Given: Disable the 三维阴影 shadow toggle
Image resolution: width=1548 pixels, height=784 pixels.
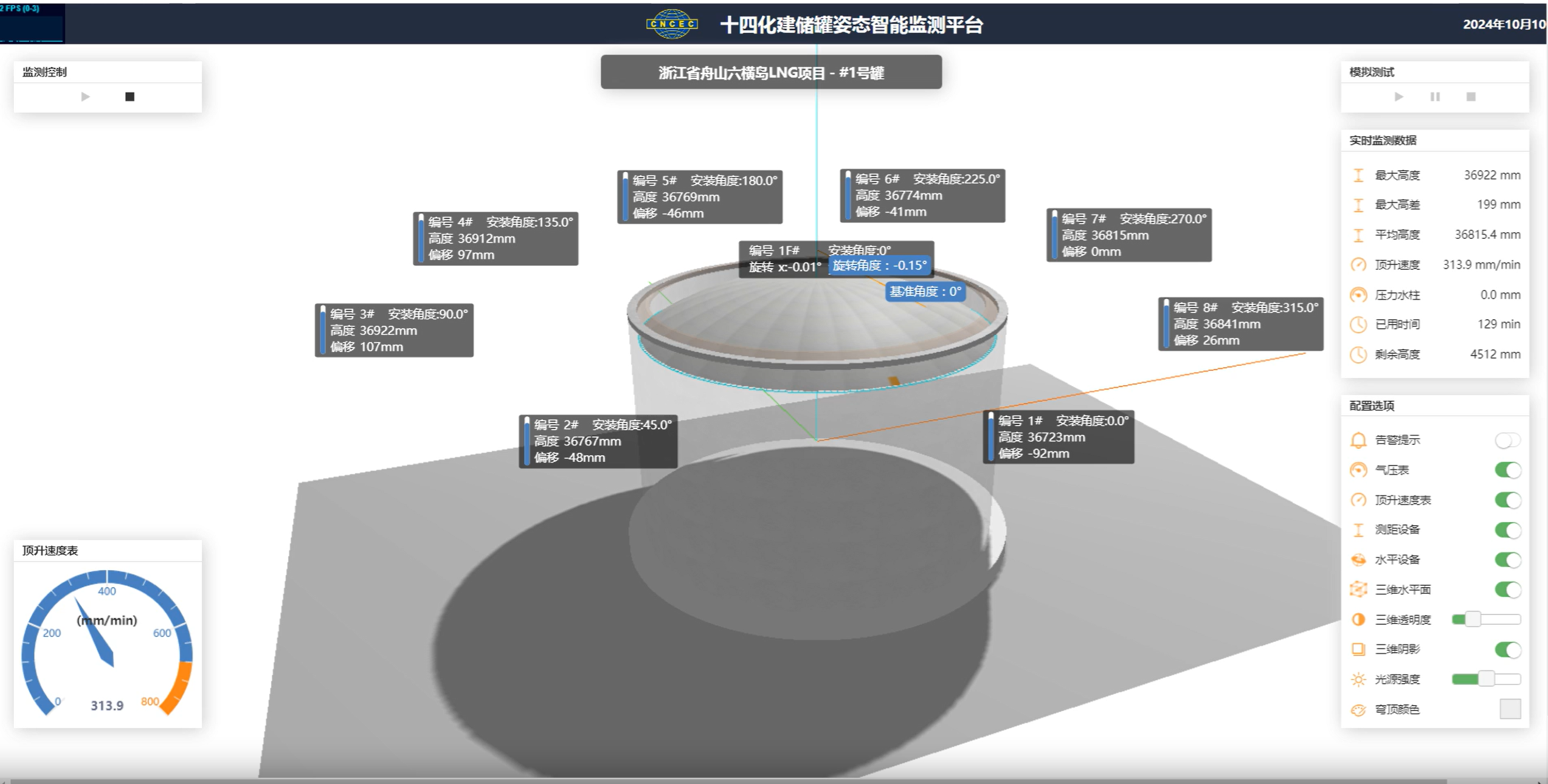Looking at the screenshot, I should (1507, 649).
